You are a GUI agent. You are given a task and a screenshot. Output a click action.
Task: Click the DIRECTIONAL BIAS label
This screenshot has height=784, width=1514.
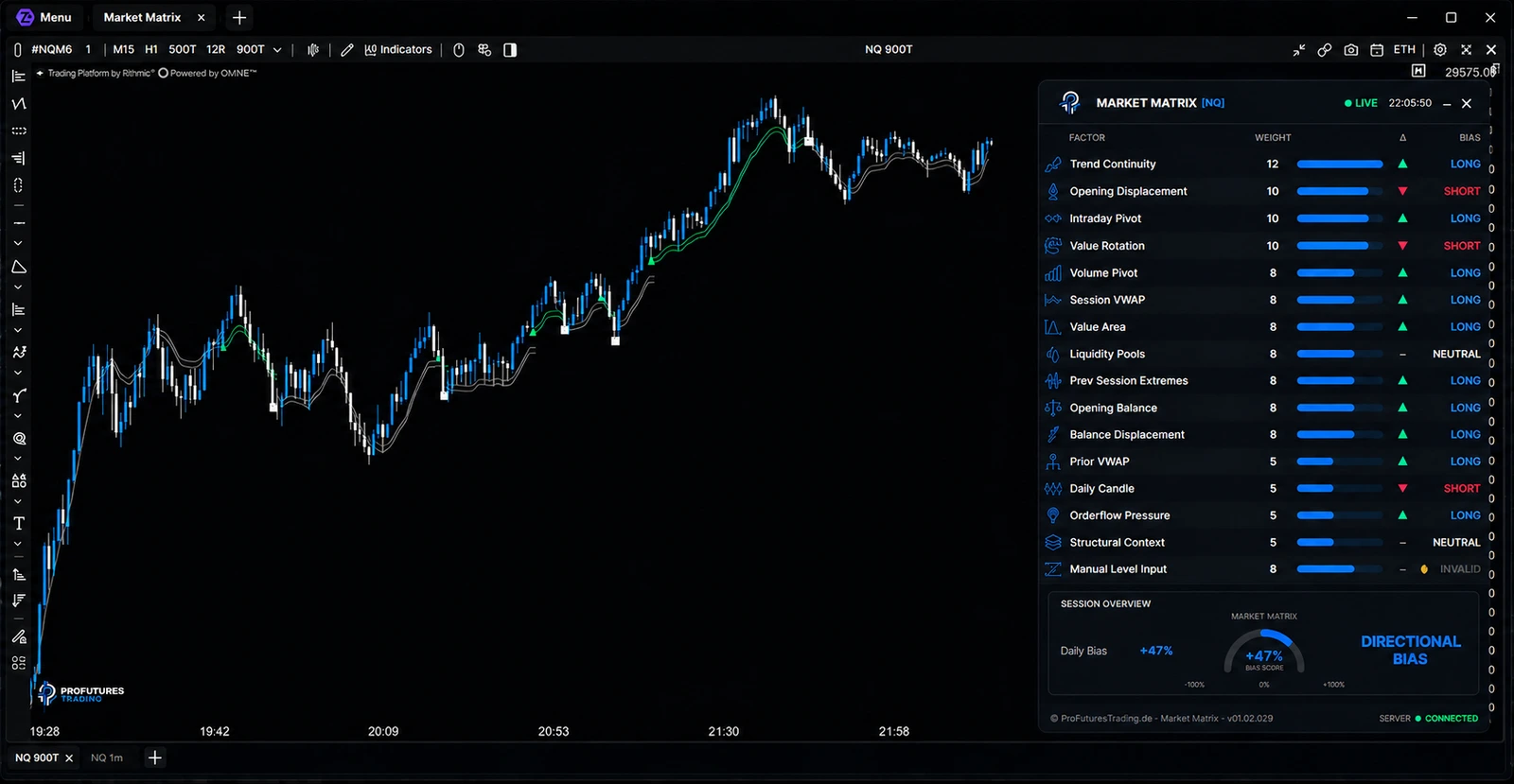pyautogui.click(x=1411, y=651)
